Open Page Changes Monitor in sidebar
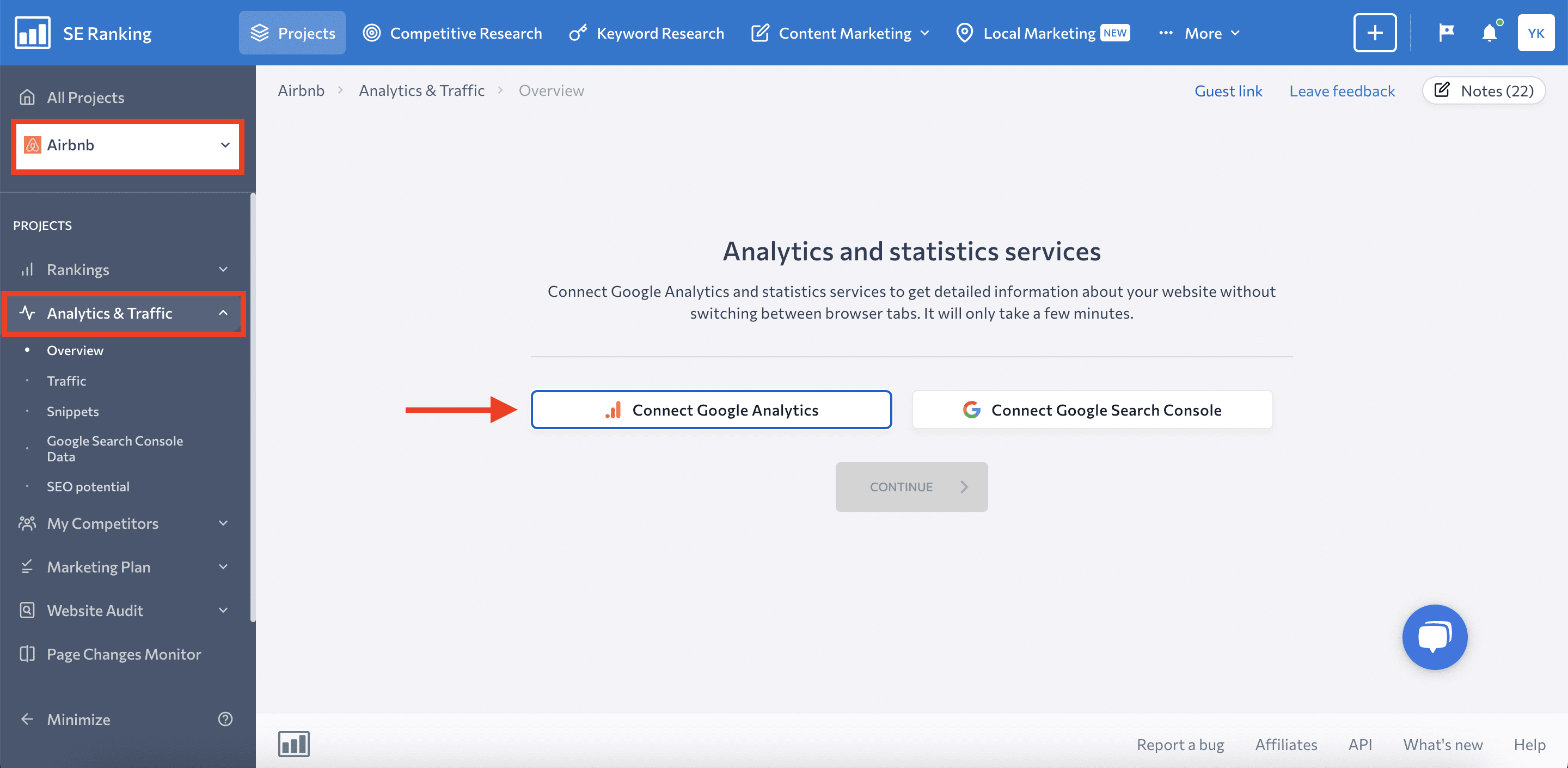 click(x=111, y=654)
